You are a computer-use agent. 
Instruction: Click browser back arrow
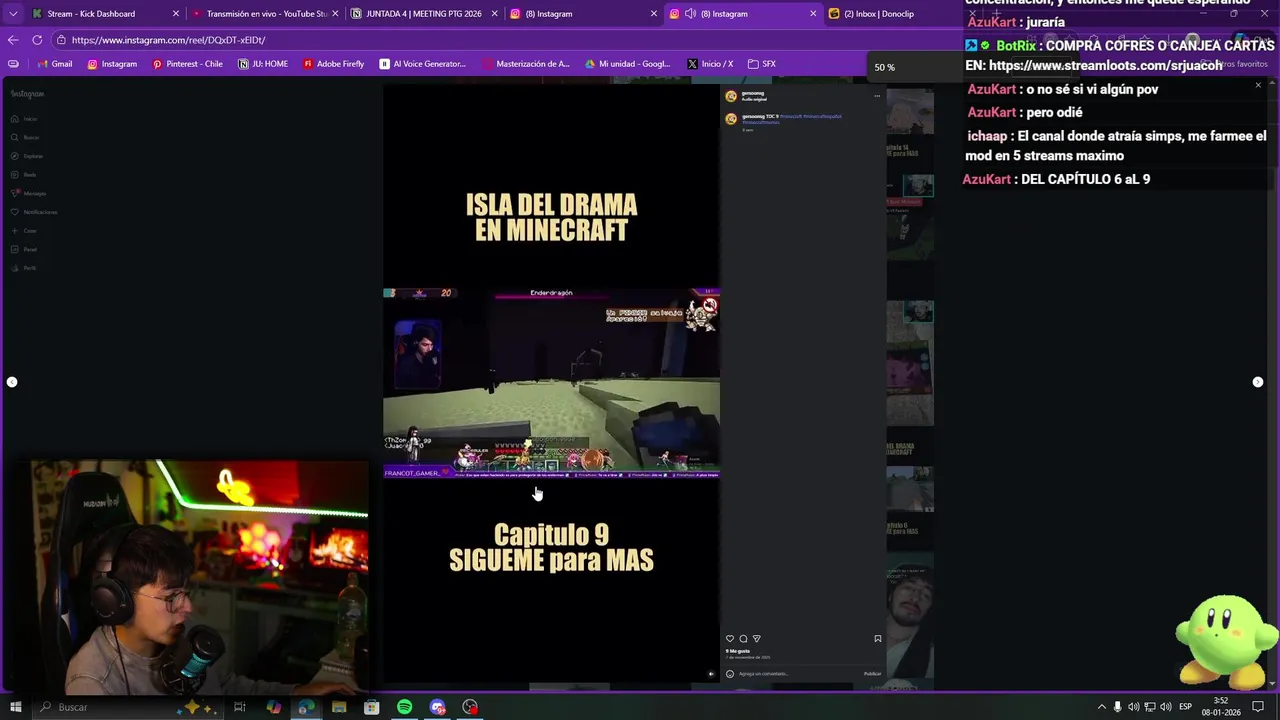tap(13, 40)
